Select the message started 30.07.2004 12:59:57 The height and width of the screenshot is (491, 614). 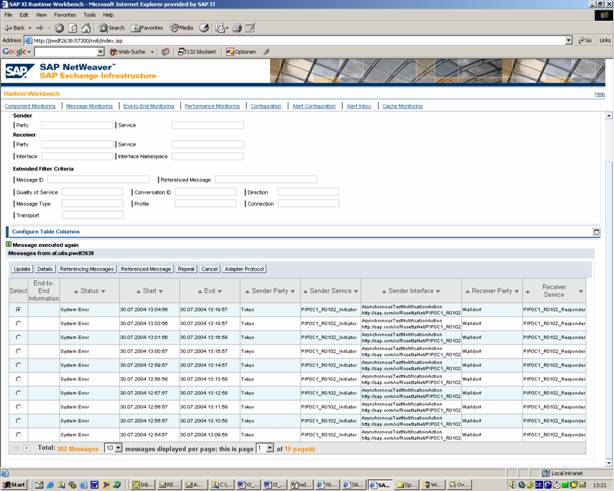(18, 365)
